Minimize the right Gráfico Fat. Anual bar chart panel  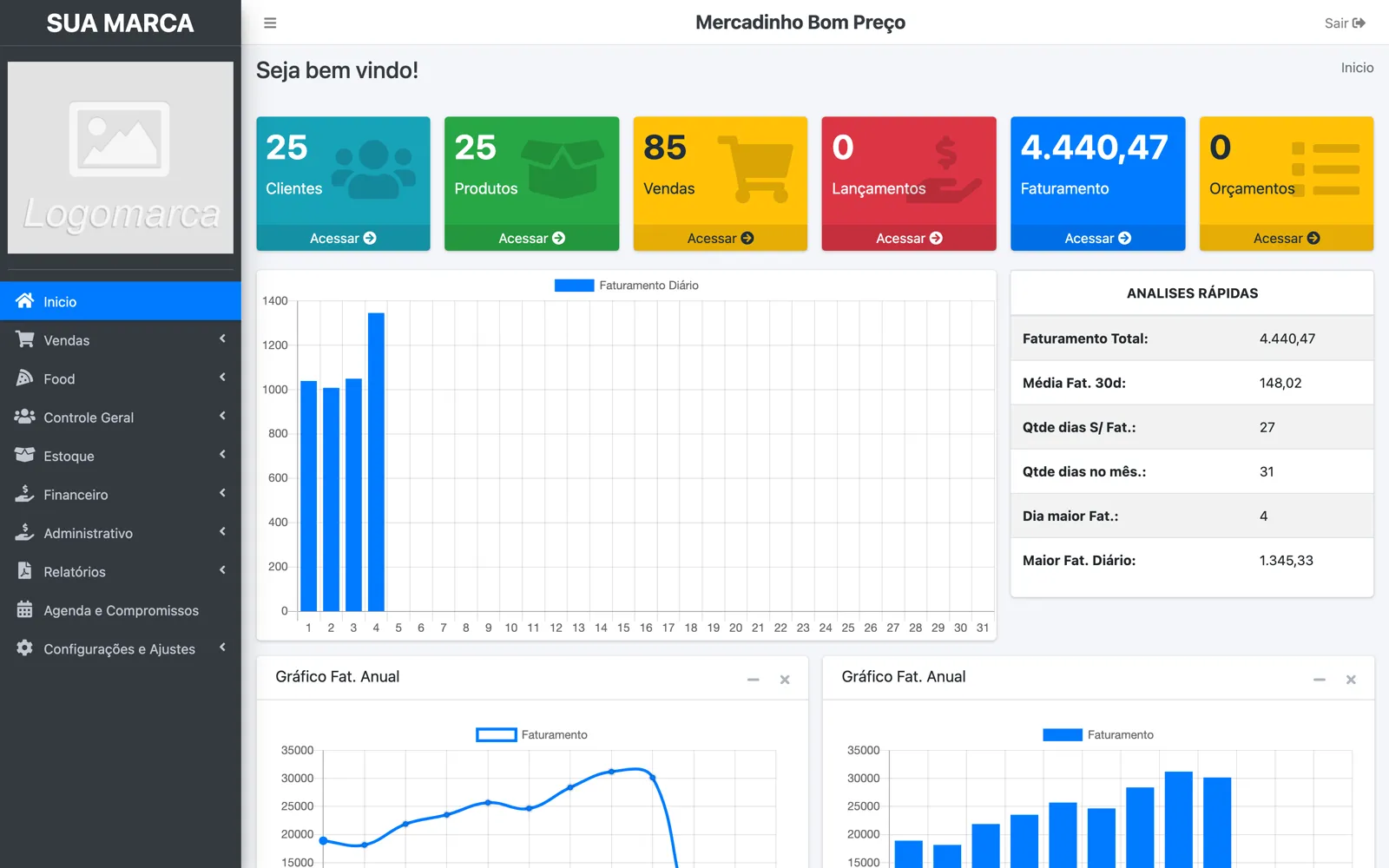coord(1320,680)
